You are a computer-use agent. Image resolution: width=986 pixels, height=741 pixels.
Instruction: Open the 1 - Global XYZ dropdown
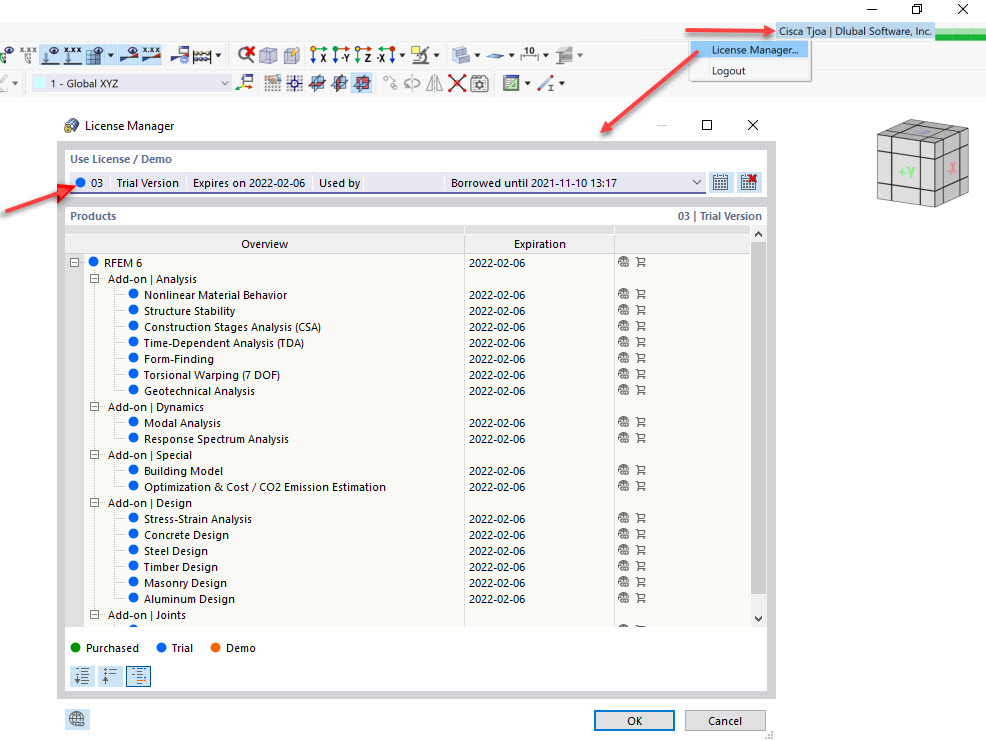pyautogui.click(x=226, y=84)
